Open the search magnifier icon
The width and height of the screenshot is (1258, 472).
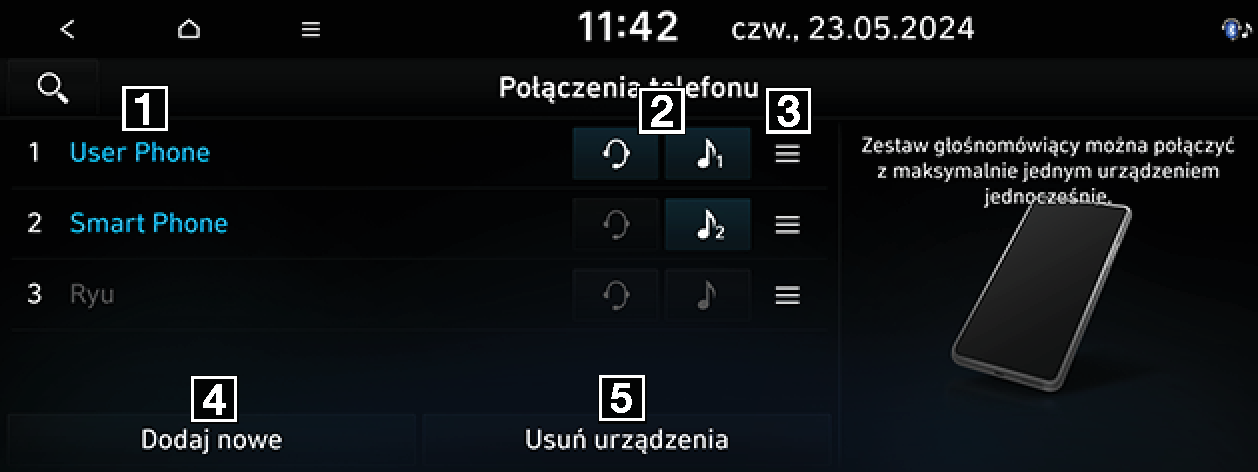tap(52, 87)
